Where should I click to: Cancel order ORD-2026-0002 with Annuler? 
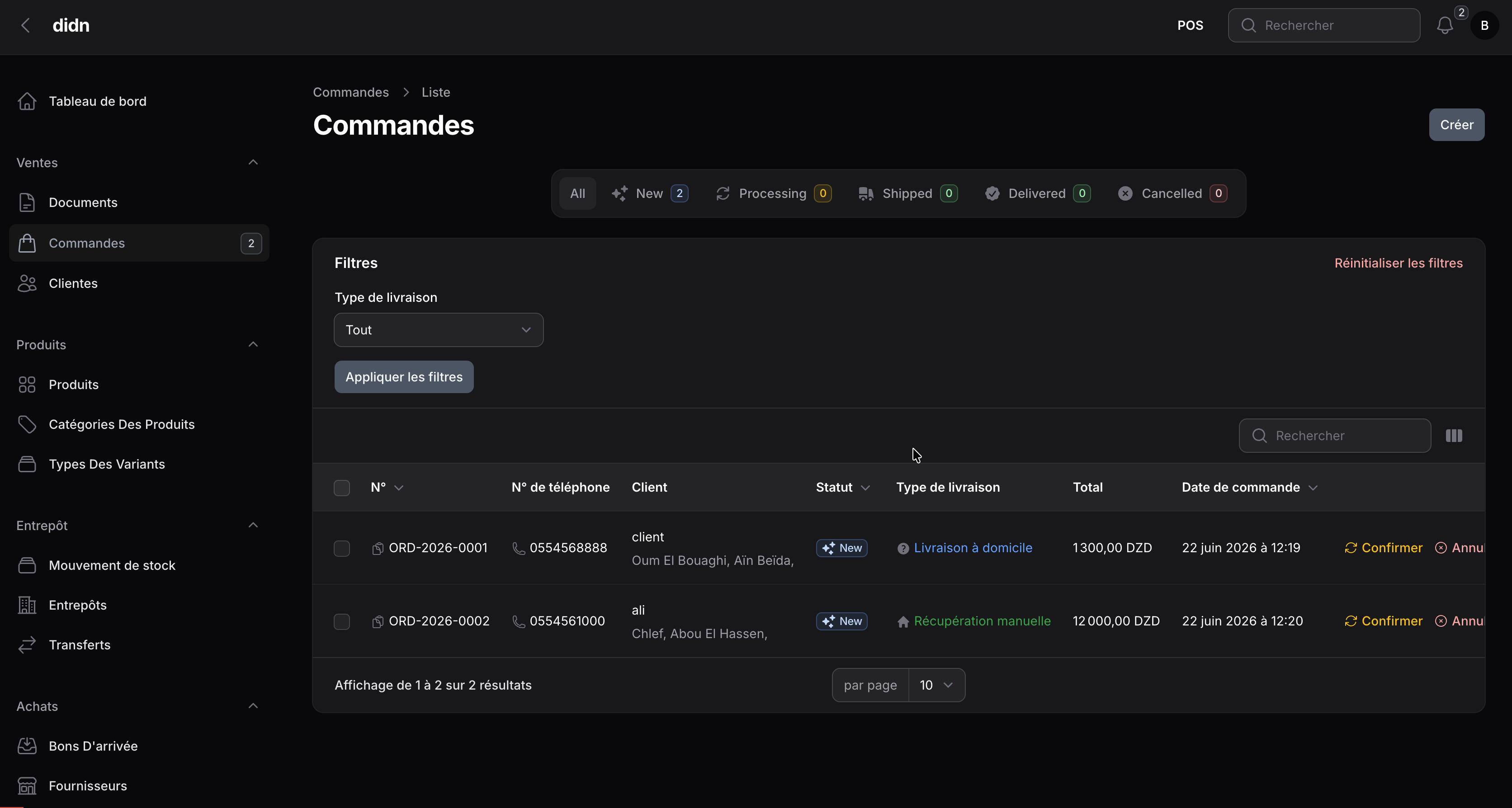pyautogui.click(x=1460, y=621)
